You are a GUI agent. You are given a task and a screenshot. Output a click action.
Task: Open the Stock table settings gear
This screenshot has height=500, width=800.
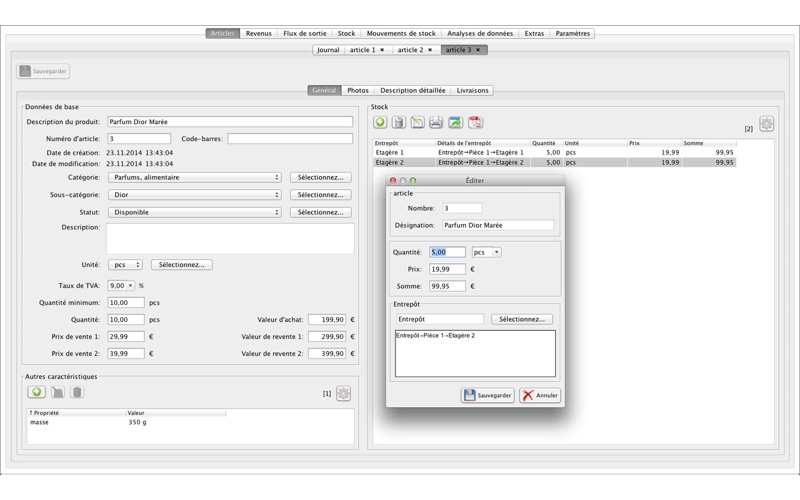(766, 123)
